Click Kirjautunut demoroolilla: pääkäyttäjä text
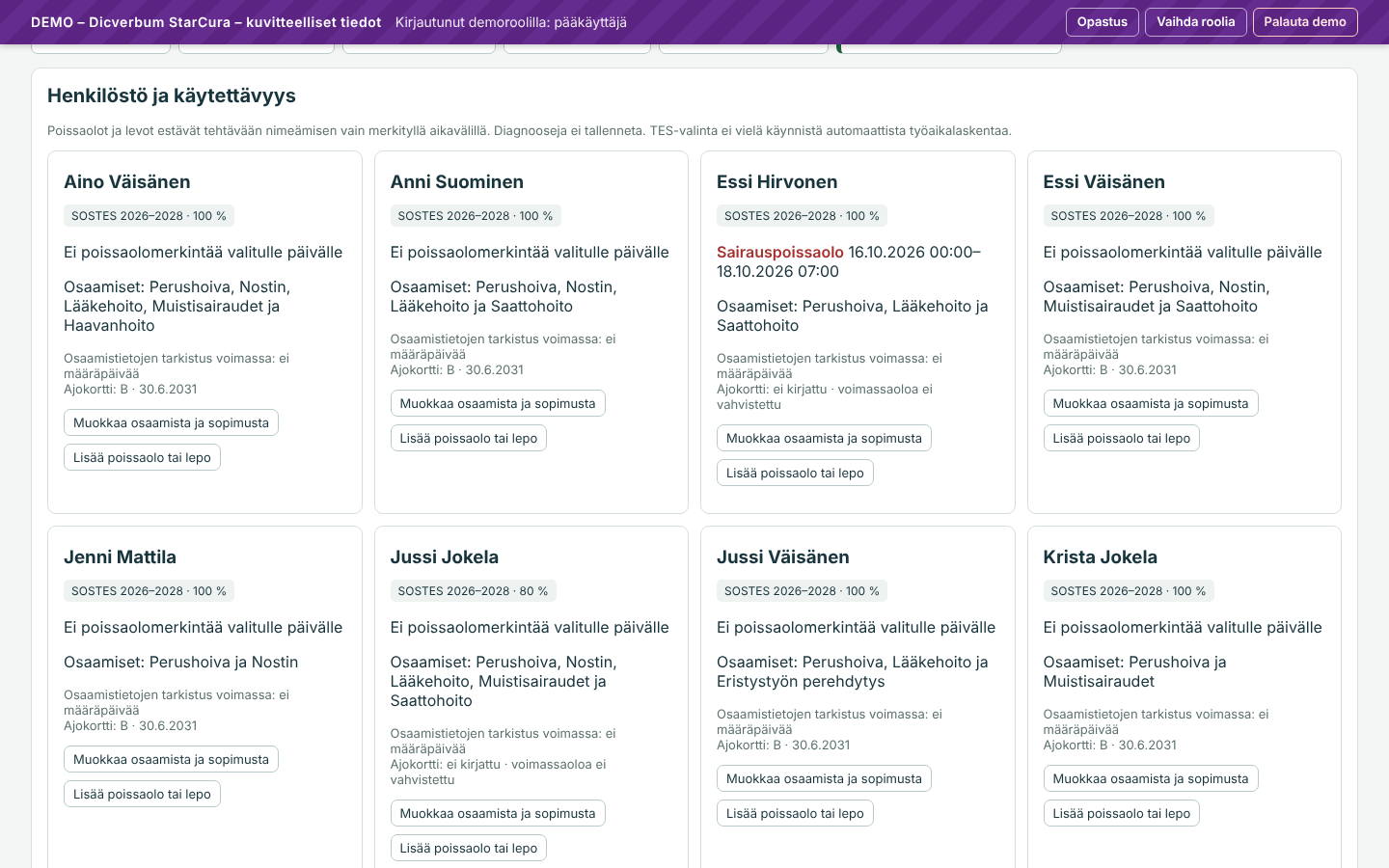This screenshot has height=868, width=1389. pyautogui.click(x=511, y=22)
